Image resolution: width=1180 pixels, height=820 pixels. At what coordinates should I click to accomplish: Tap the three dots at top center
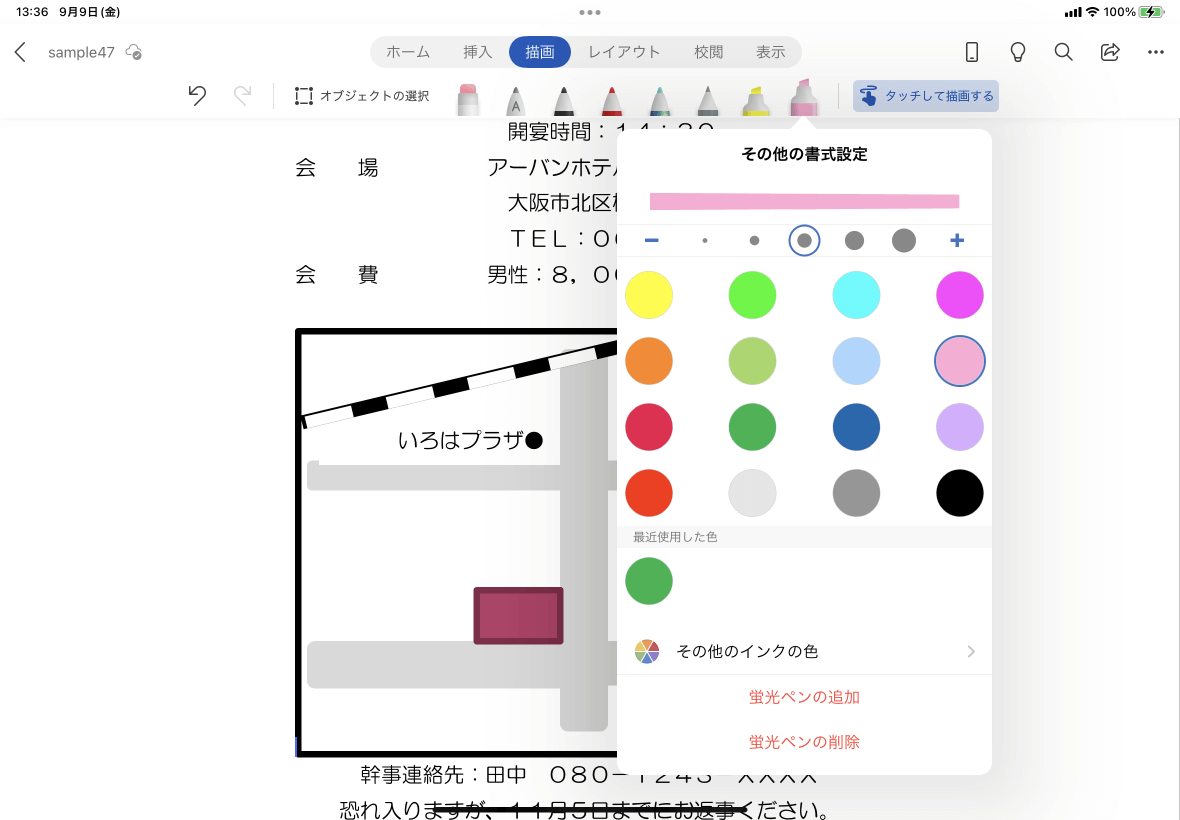[590, 12]
